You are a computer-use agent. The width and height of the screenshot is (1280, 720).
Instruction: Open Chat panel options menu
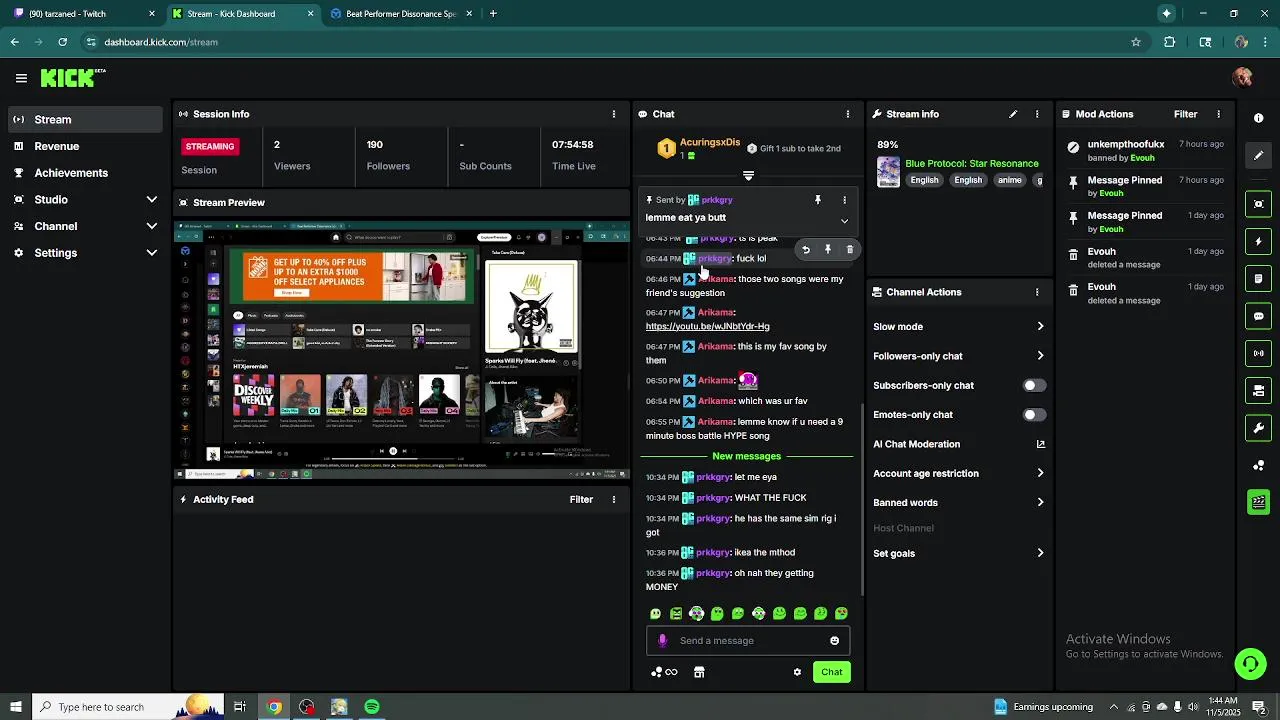pos(848,114)
